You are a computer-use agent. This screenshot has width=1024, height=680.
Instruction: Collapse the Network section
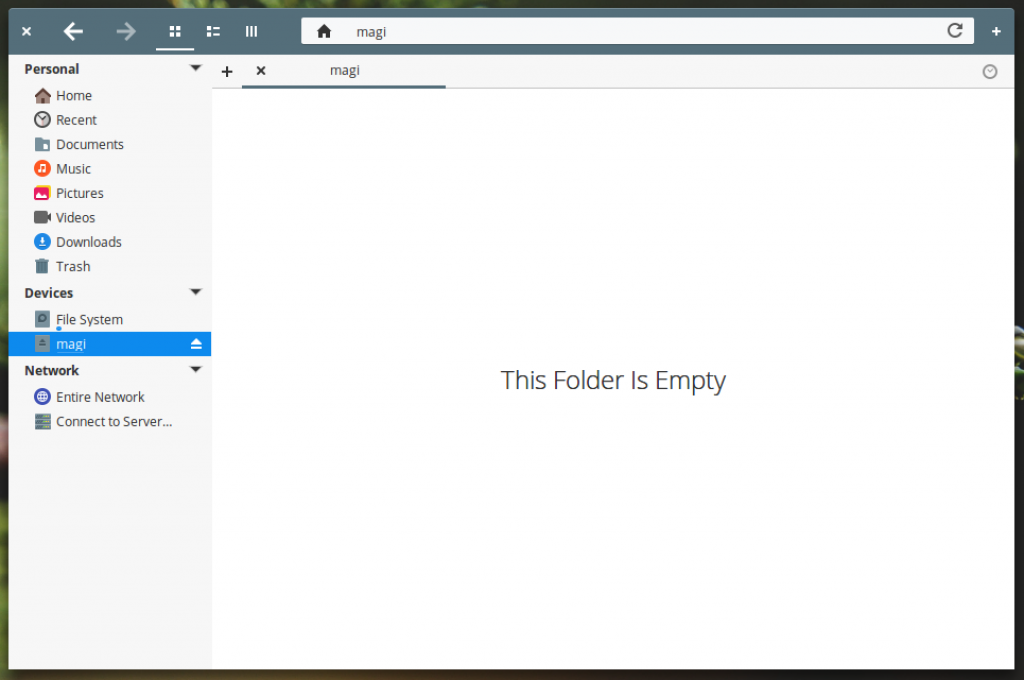[x=196, y=369]
